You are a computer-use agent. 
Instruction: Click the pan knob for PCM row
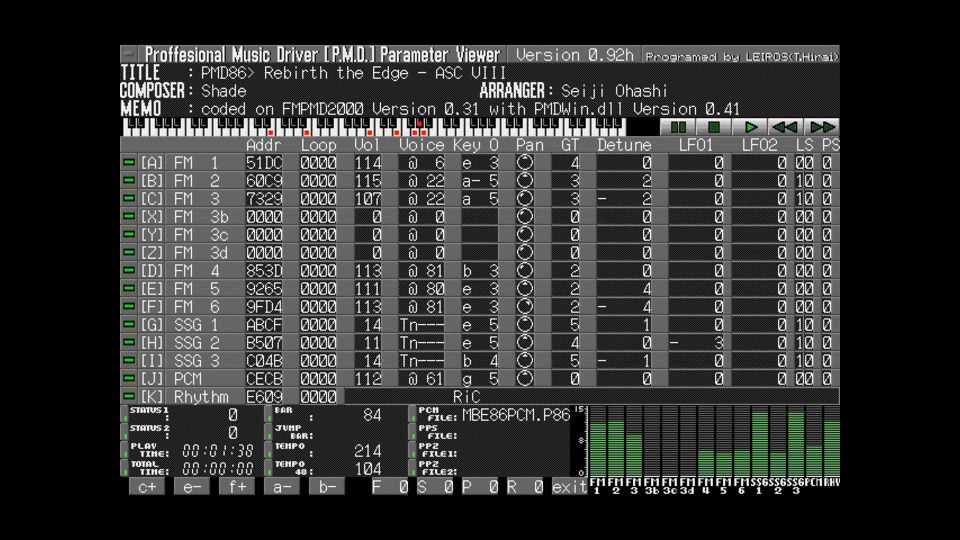[525, 378]
